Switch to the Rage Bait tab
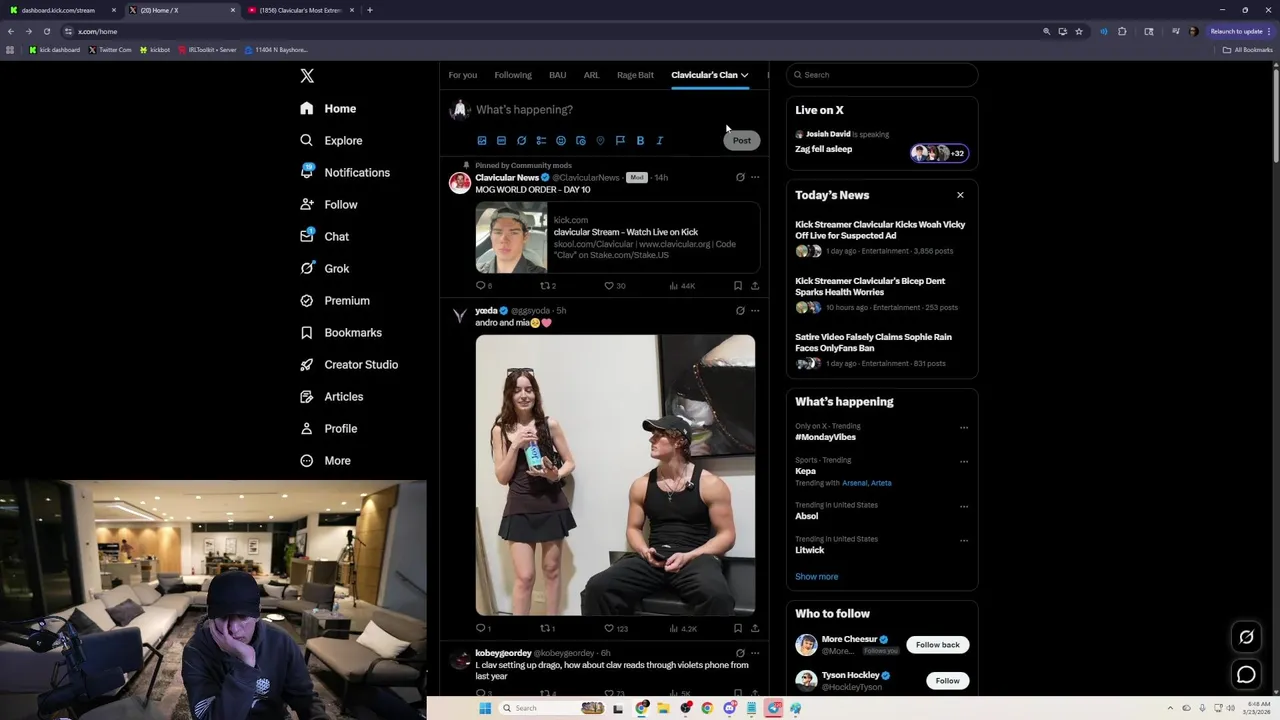This screenshot has width=1280, height=720. tap(635, 75)
